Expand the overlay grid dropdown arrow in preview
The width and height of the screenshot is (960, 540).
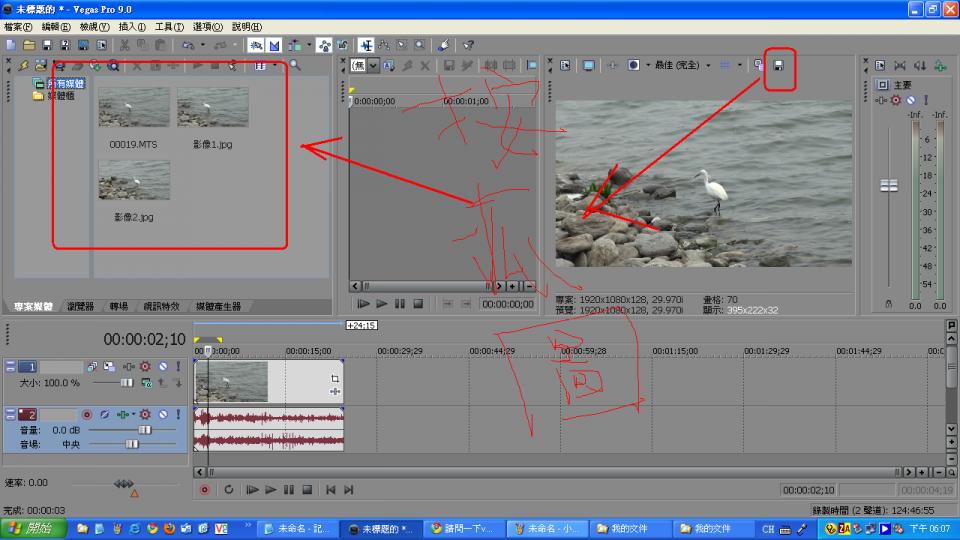pos(741,66)
